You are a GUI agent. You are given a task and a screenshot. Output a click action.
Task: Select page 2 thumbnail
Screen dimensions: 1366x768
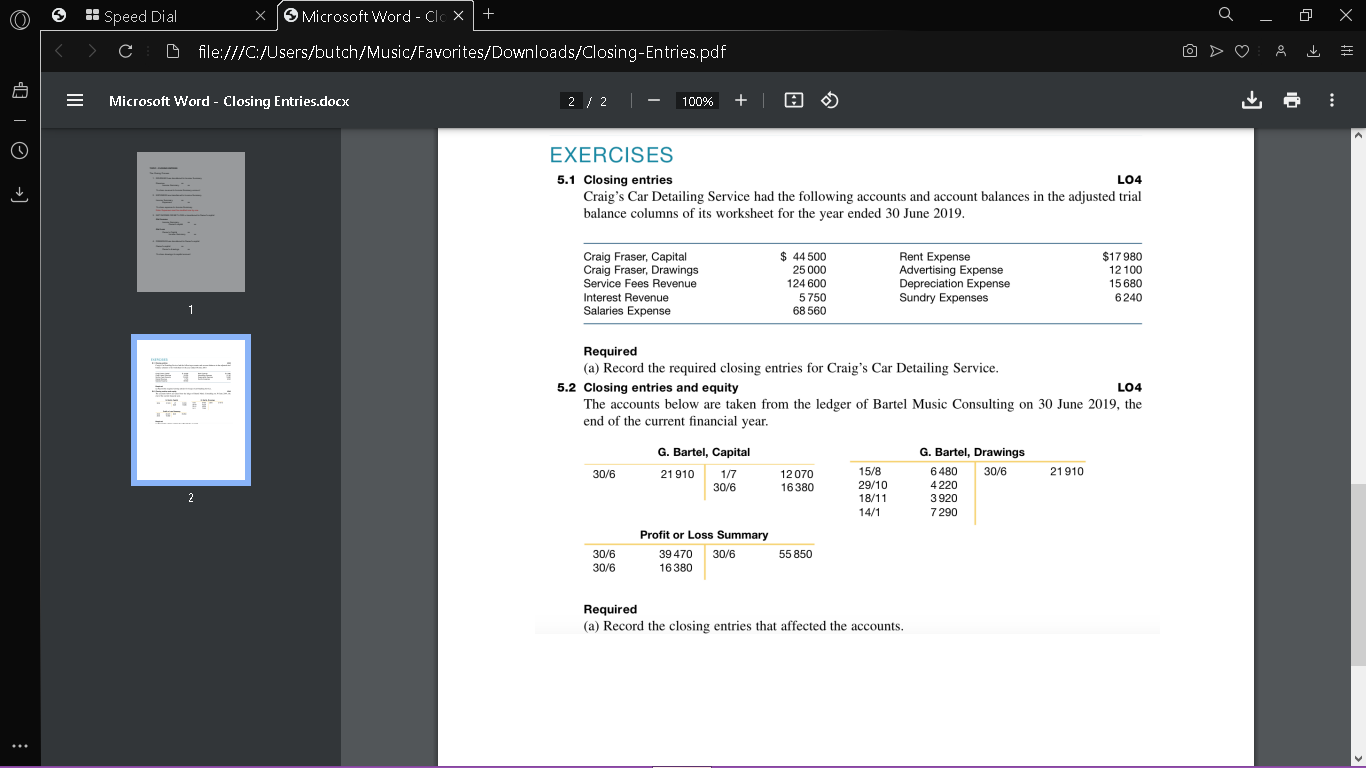pyautogui.click(x=191, y=410)
